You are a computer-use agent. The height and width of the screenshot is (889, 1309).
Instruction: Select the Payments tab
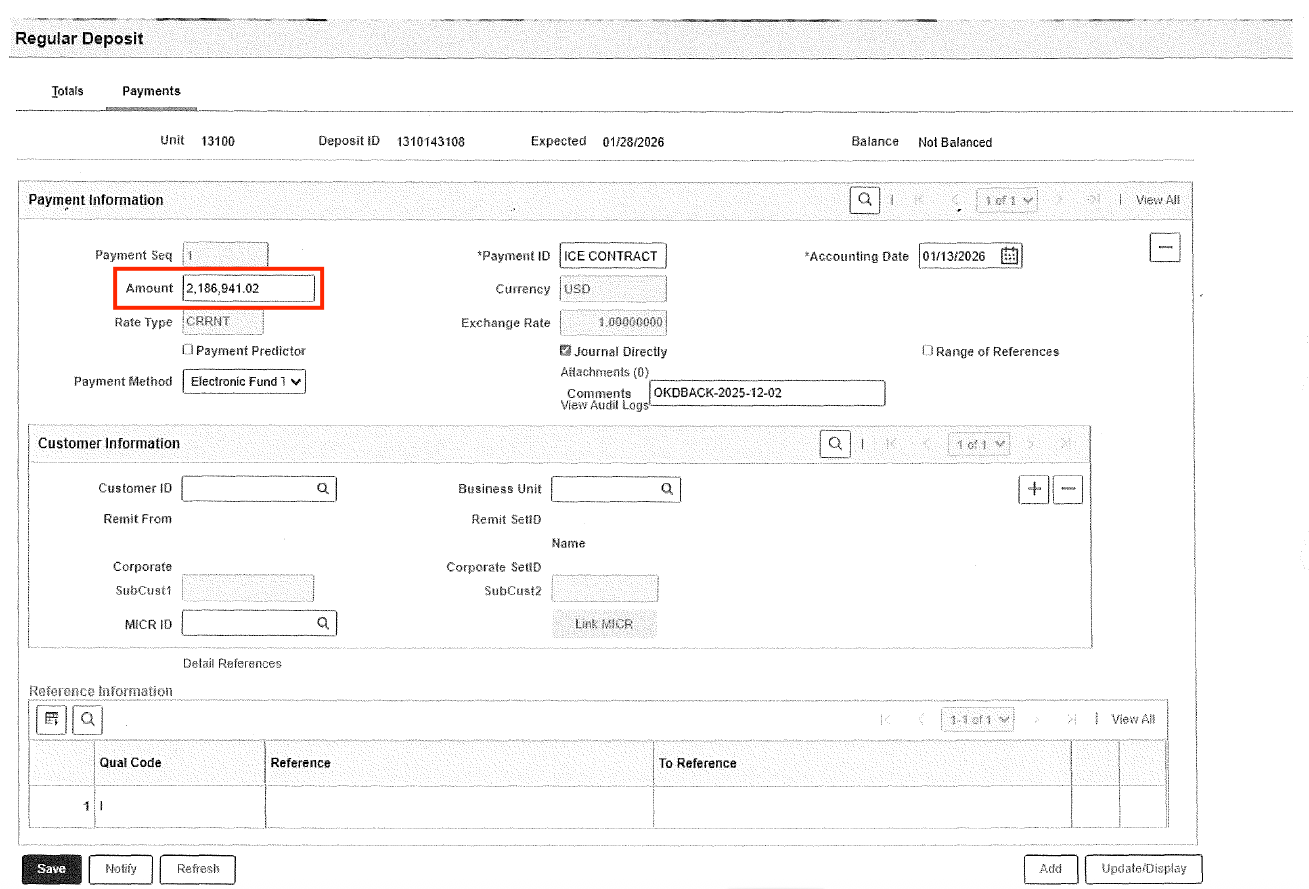[152, 91]
